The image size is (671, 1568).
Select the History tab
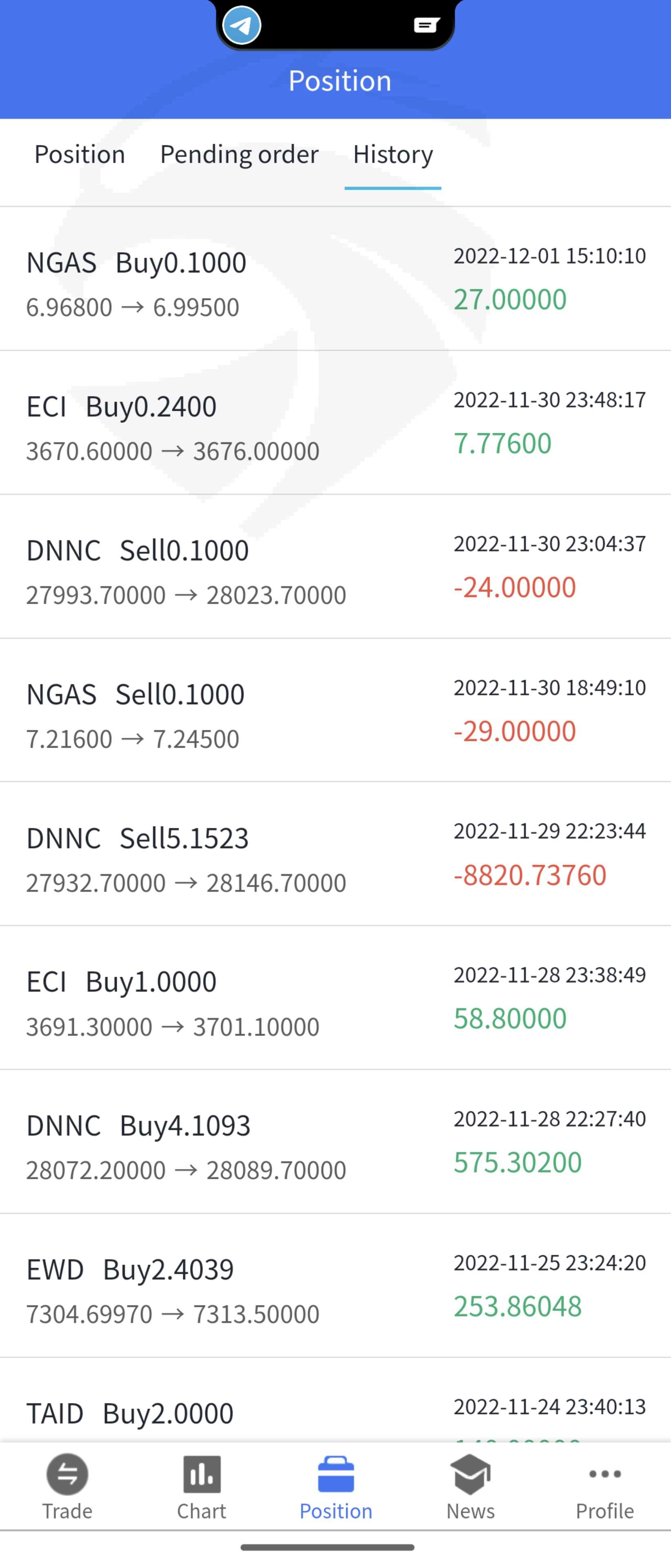[393, 155]
